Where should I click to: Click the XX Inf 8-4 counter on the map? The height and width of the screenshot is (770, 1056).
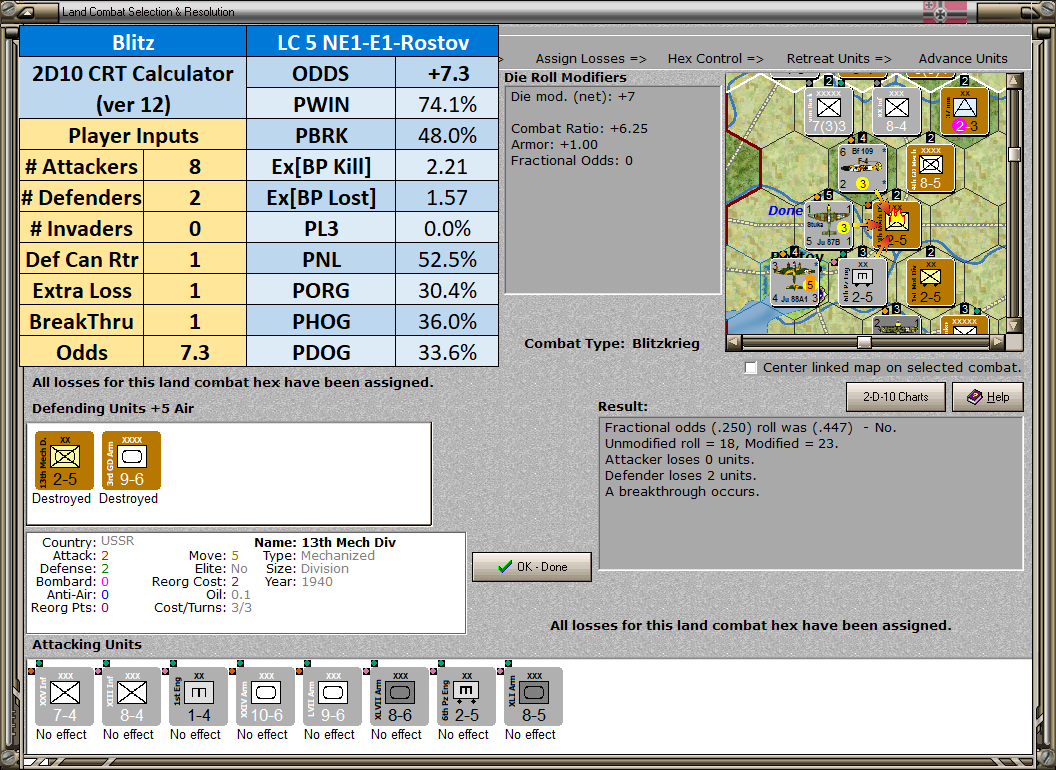tap(896, 111)
